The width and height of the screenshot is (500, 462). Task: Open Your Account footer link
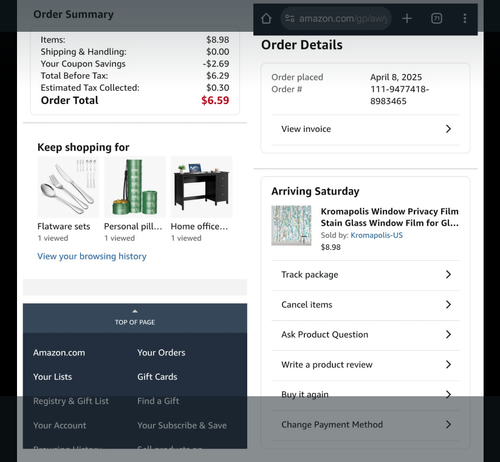pyautogui.click(x=60, y=426)
